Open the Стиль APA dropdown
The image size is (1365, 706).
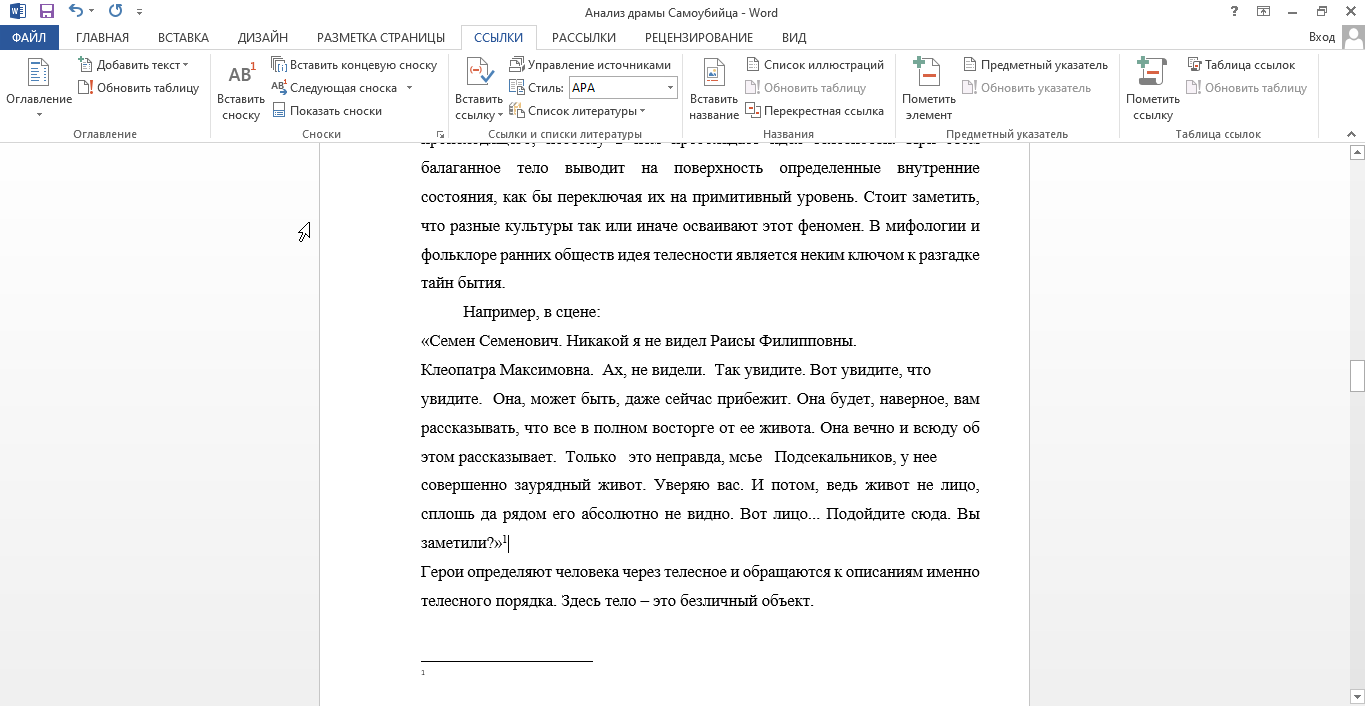tap(668, 88)
